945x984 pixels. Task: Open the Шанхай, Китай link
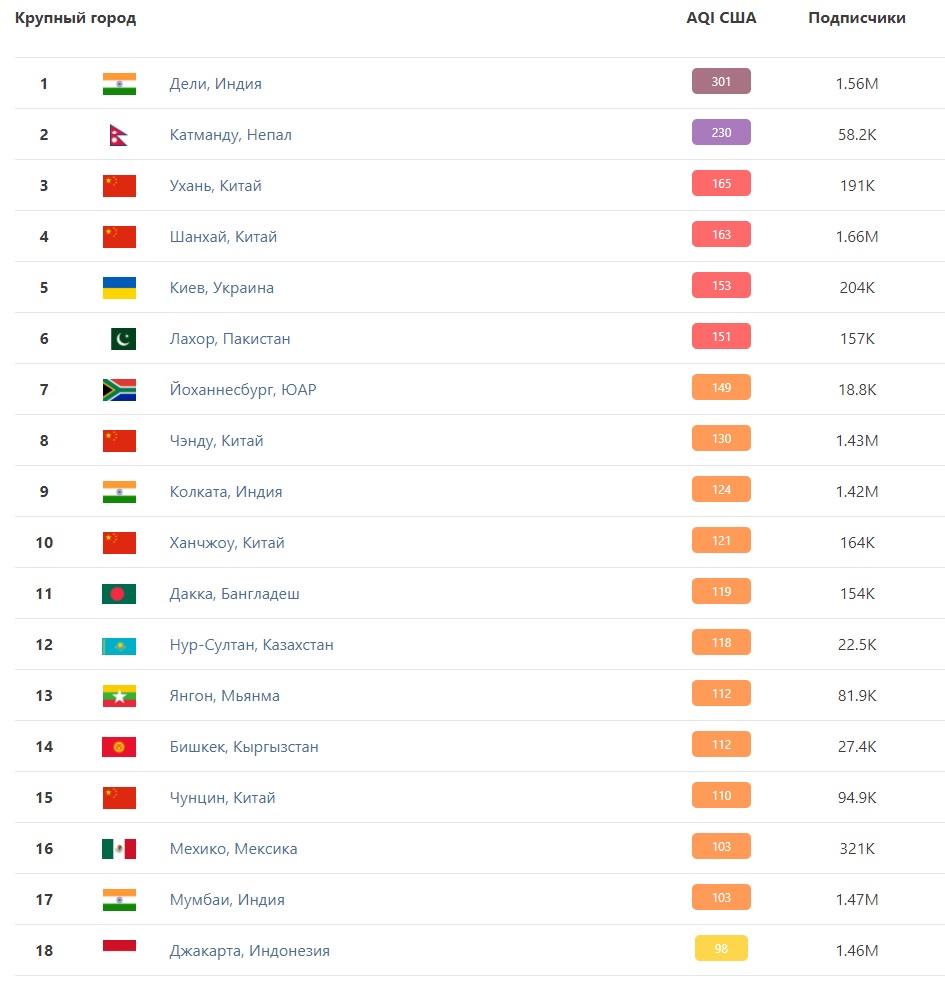click(223, 237)
